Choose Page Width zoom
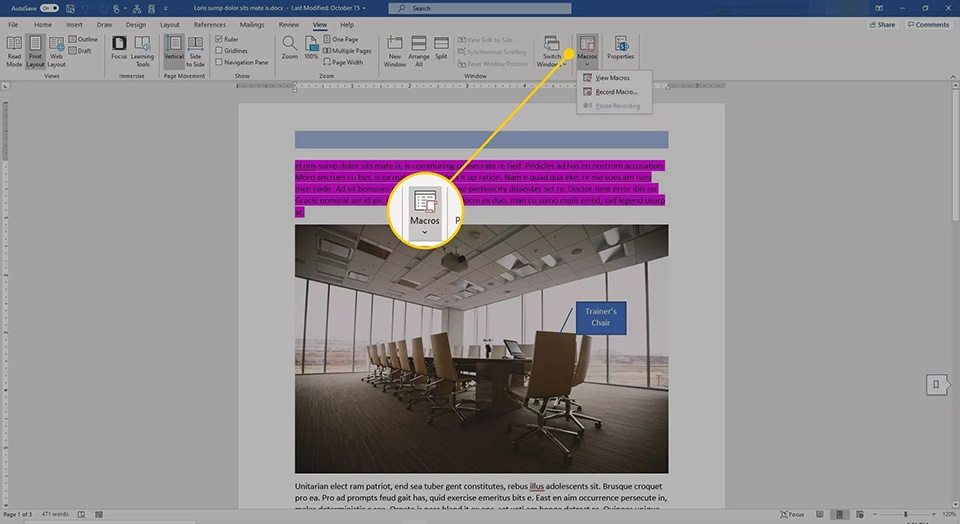This screenshot has width=960, height=524. click(343, 62)
